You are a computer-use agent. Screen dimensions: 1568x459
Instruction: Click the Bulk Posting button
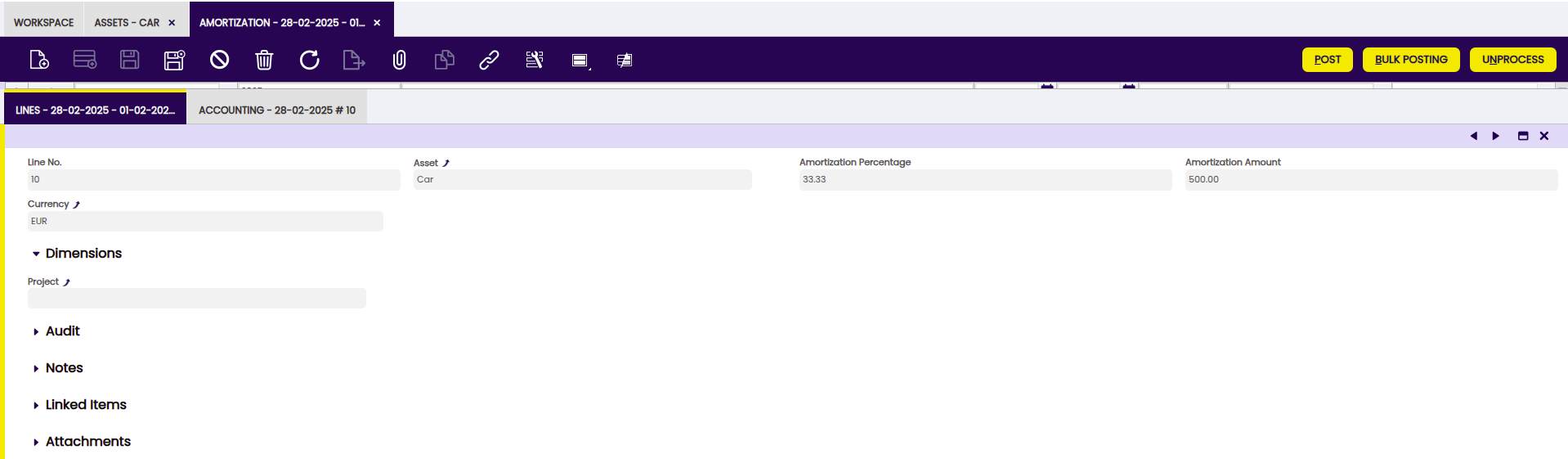coord(1411,60)
